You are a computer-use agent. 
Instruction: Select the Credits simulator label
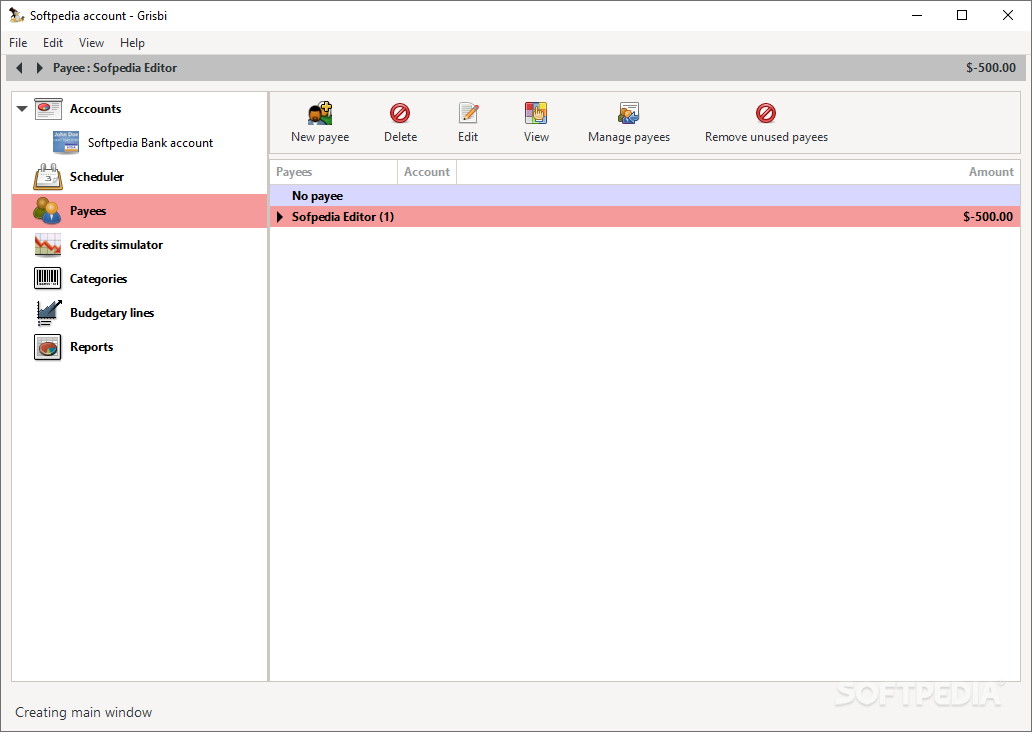pos(116,245)
